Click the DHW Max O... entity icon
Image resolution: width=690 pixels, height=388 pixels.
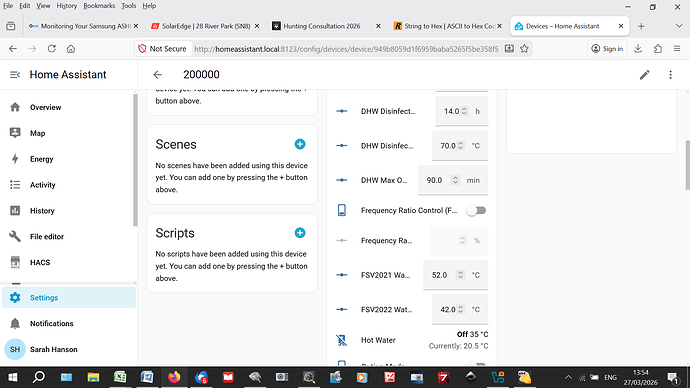341,180
